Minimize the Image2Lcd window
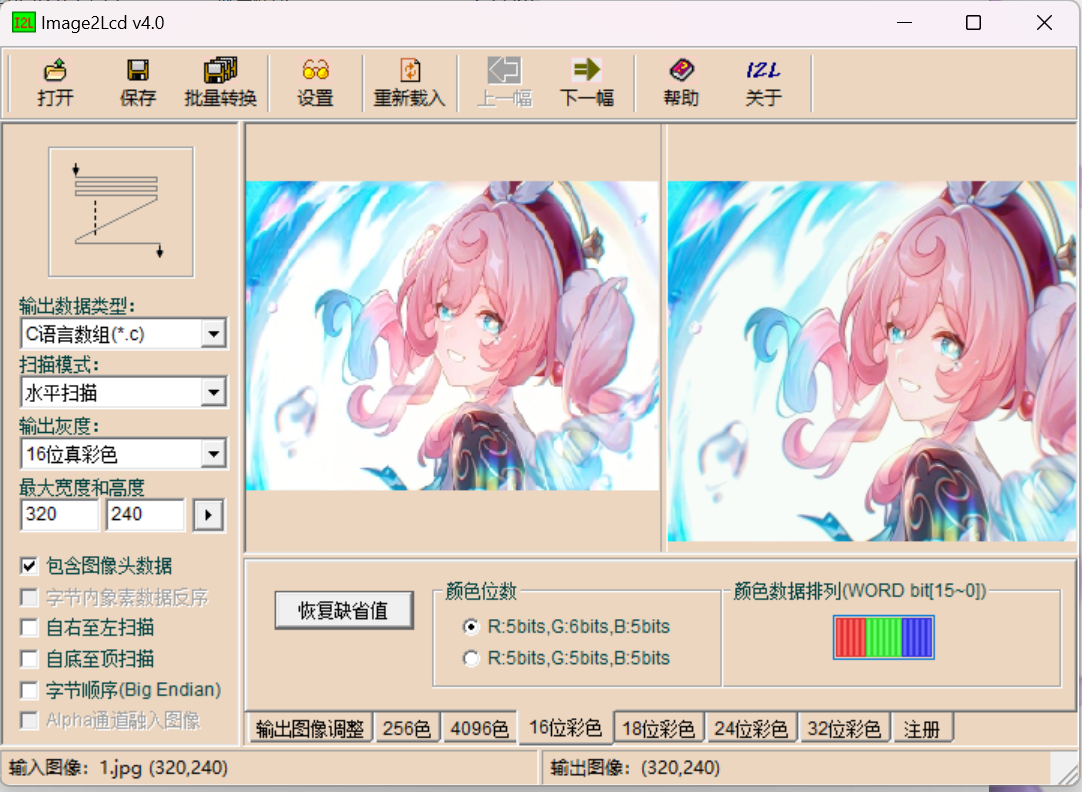This screenshot has height=792, width=1082. (905, 23)
